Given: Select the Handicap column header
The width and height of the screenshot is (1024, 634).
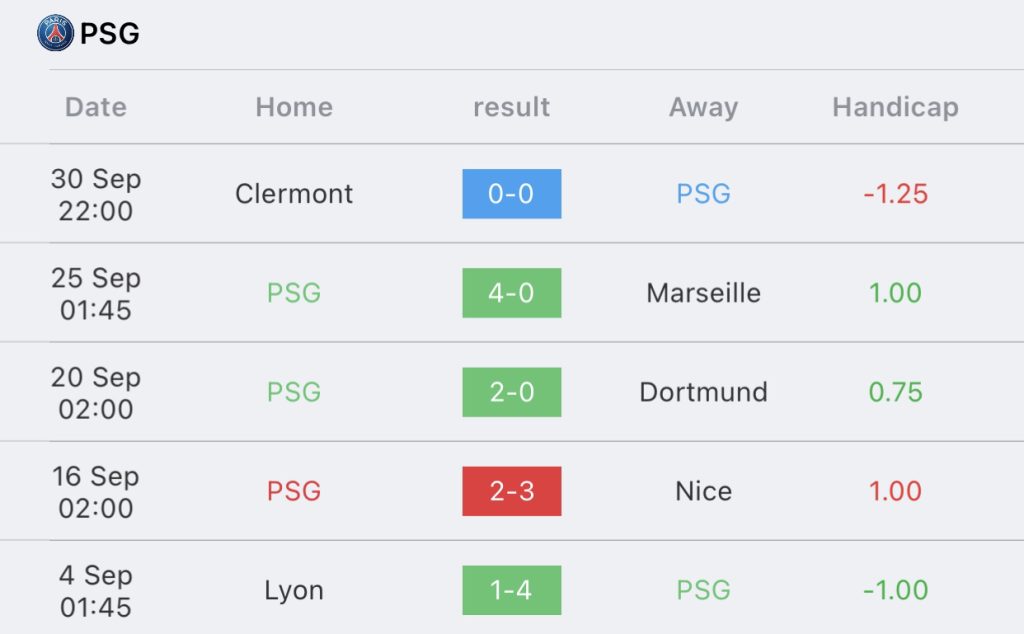Looking at the screenshot, I should 895,107.
